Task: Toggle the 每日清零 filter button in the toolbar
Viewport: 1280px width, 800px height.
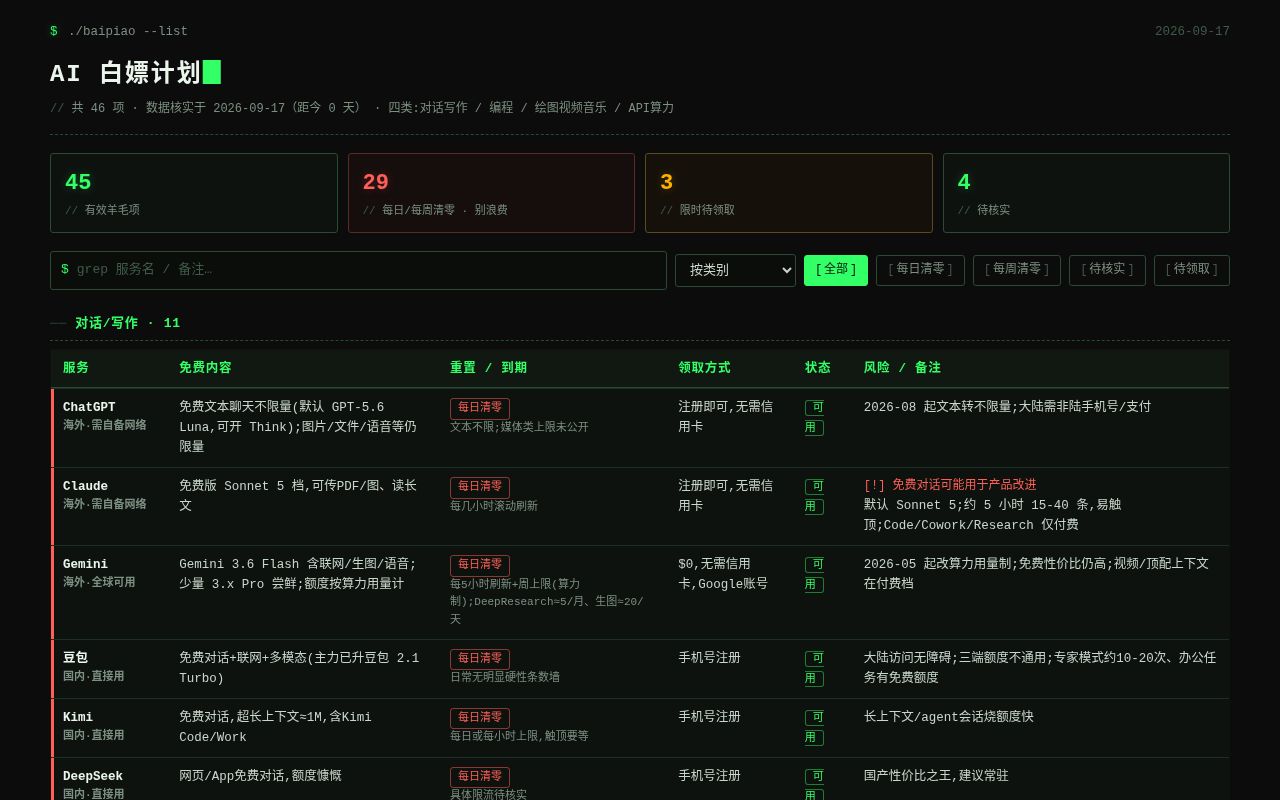Action: pyautogui.click(x=920, y=270)
